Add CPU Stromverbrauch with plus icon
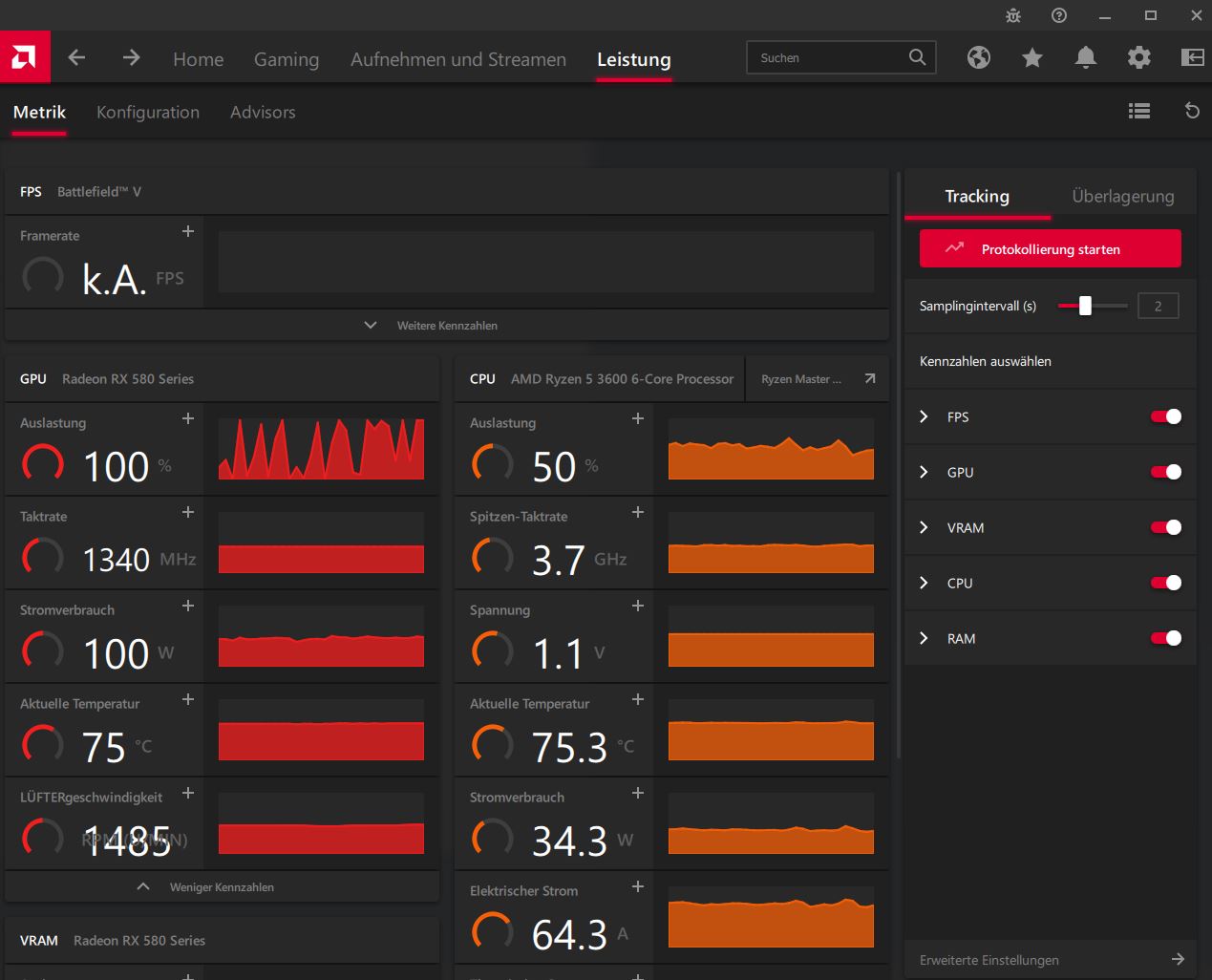The height and width of the screenshot is (980, 1212). coord(638,793)
